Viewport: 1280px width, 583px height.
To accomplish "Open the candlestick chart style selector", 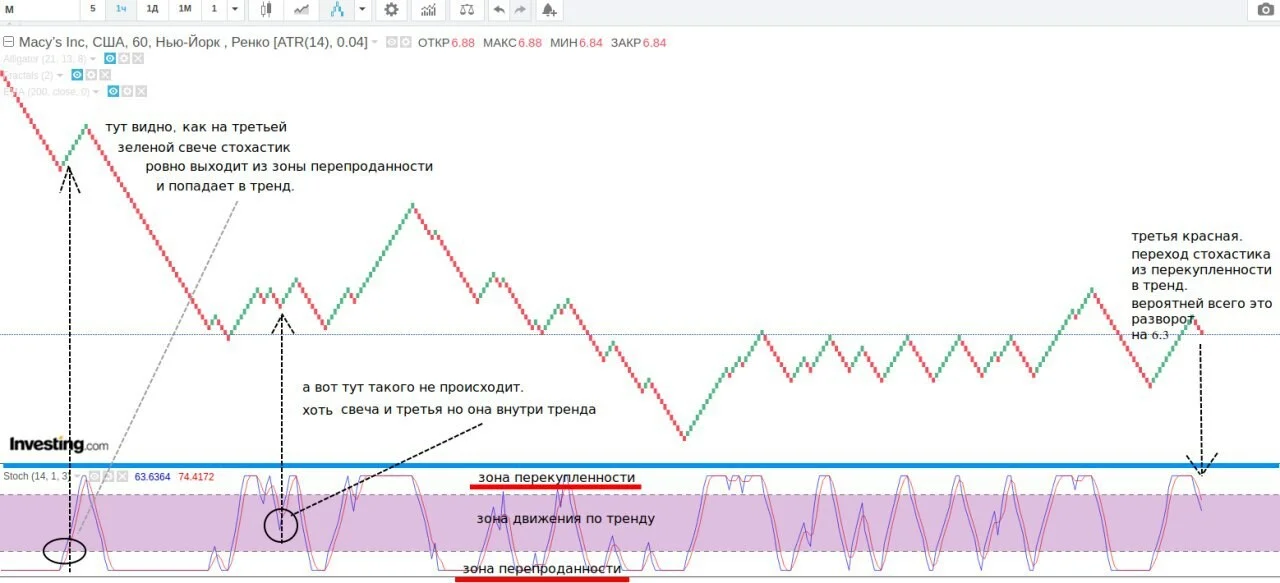I will [265, 10].
